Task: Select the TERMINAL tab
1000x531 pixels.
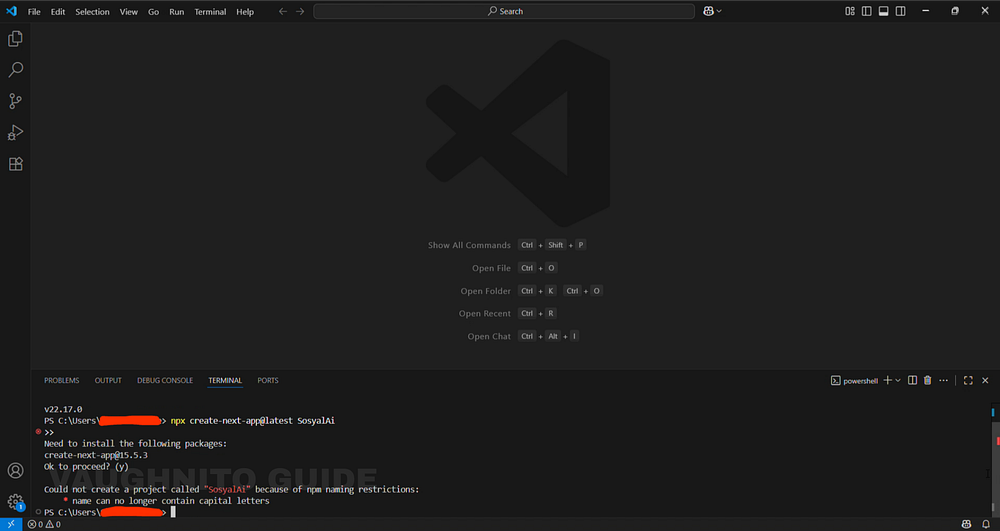Action: tap(225, 381)
